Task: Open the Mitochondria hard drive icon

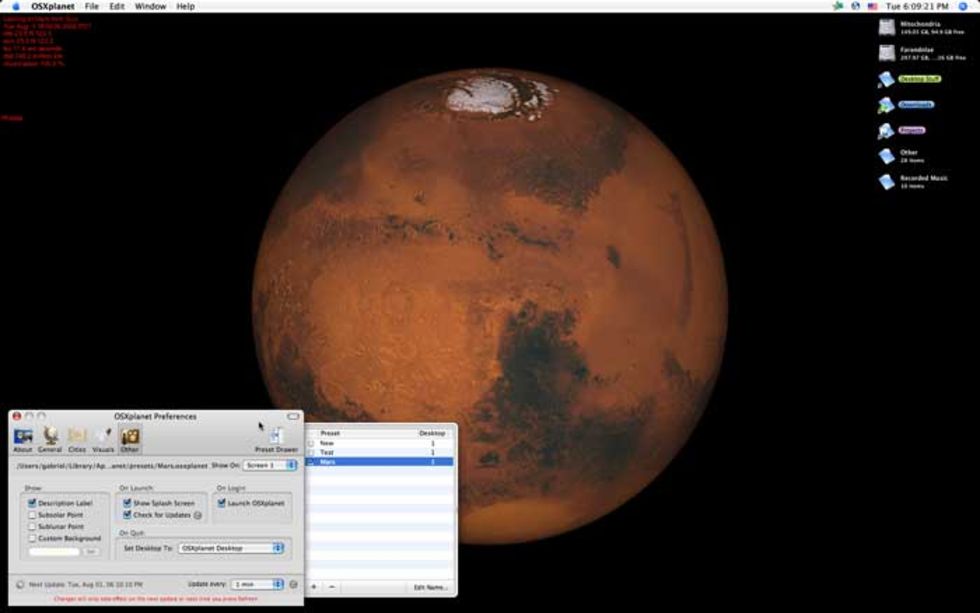Action: tap(886, 27)
